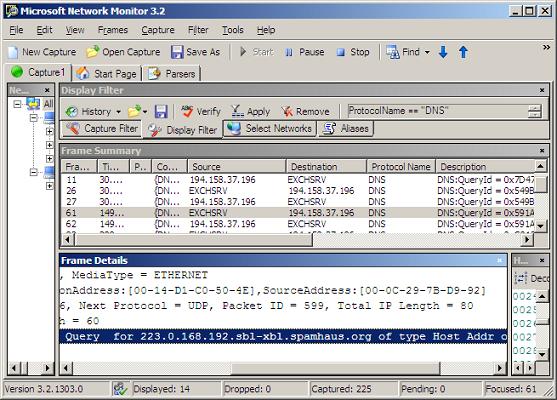Image resolution: width=557 pixels, height=400 pixels.
Task: Close the Network Conversations panel
Action: (x=47, y=90)
